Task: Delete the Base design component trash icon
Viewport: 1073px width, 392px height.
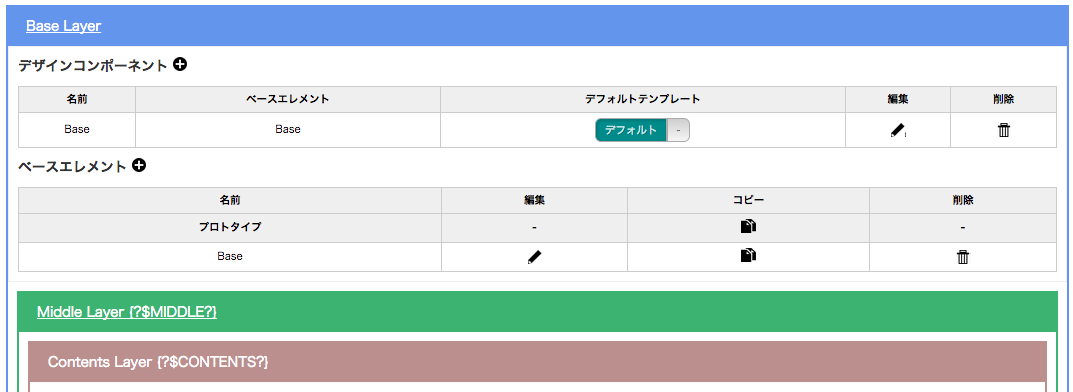Action: point(1003,130)
